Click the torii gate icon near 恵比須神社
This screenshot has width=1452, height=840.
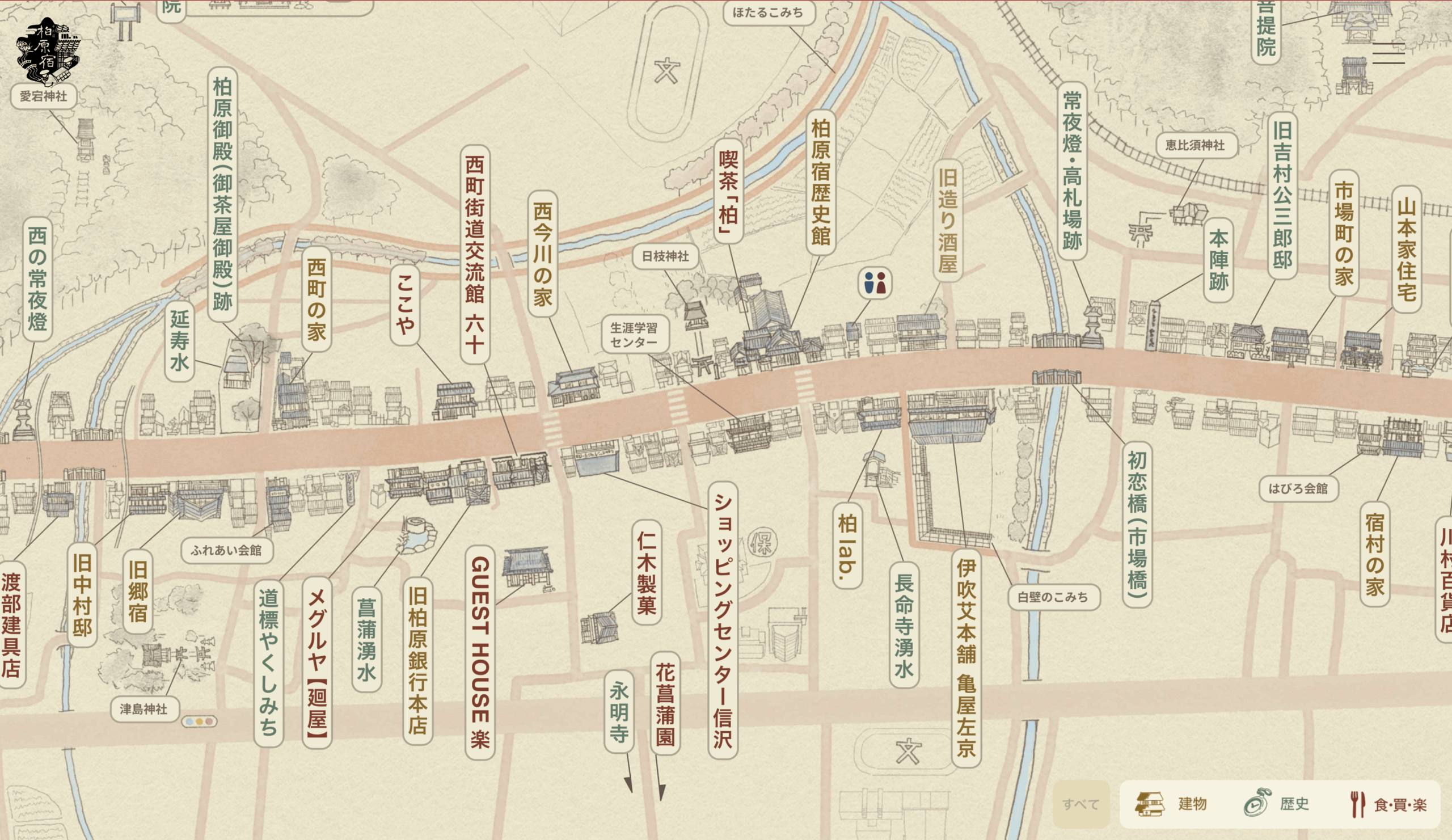tap(1140, 234)
